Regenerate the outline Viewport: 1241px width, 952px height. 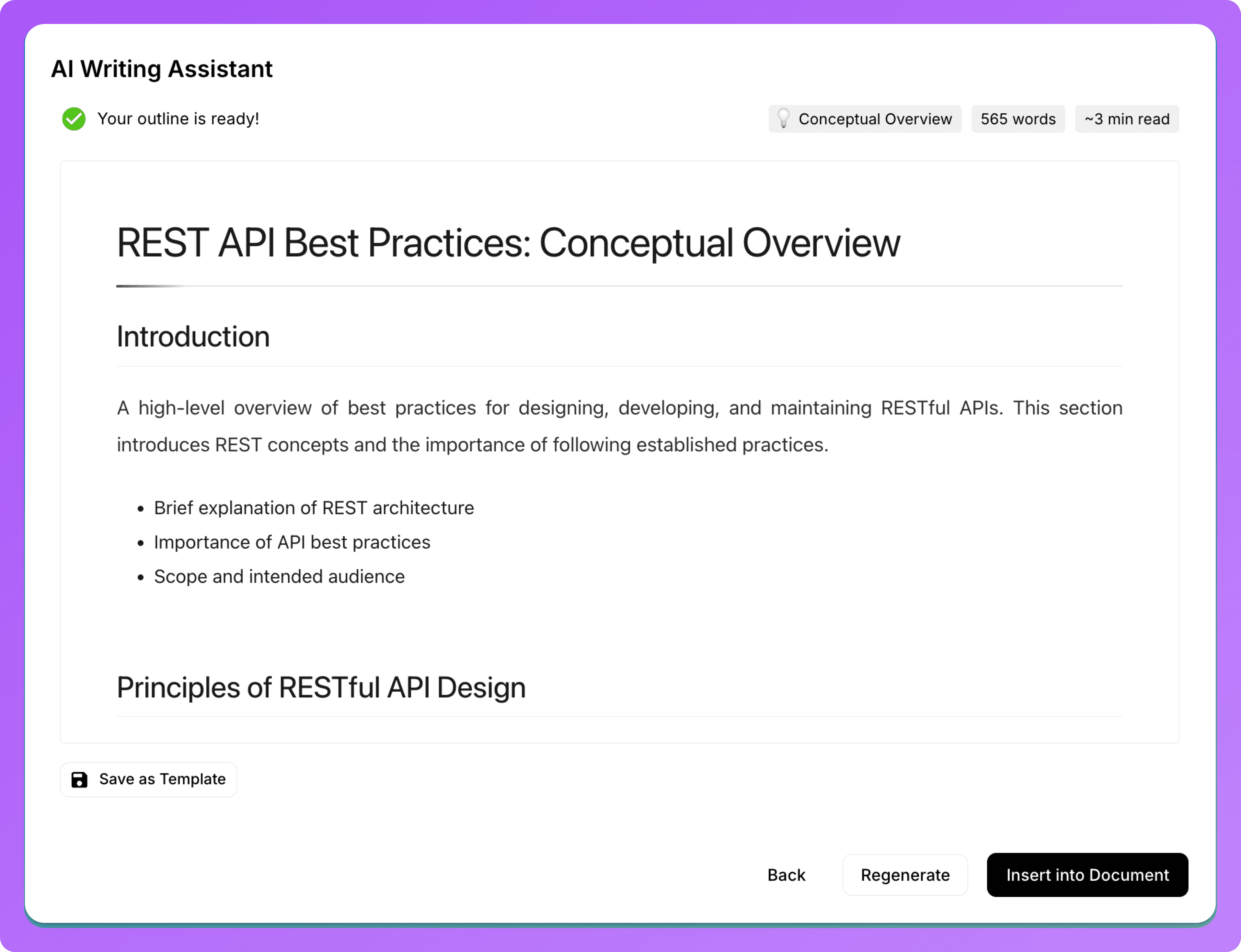[905, 875]
